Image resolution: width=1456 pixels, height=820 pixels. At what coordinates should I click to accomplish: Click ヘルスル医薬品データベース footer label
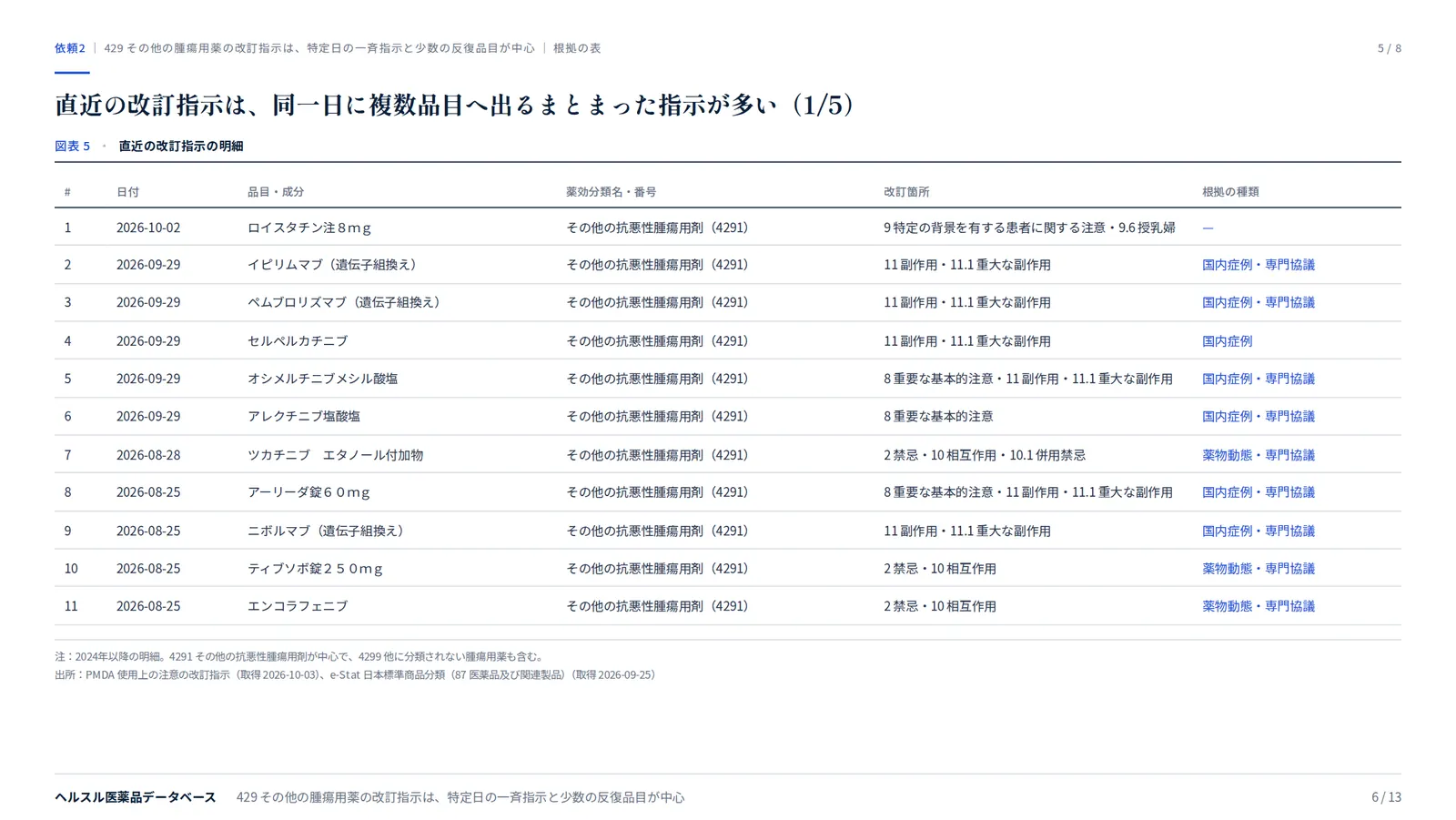pyautogui.click(x=136, y=797)
